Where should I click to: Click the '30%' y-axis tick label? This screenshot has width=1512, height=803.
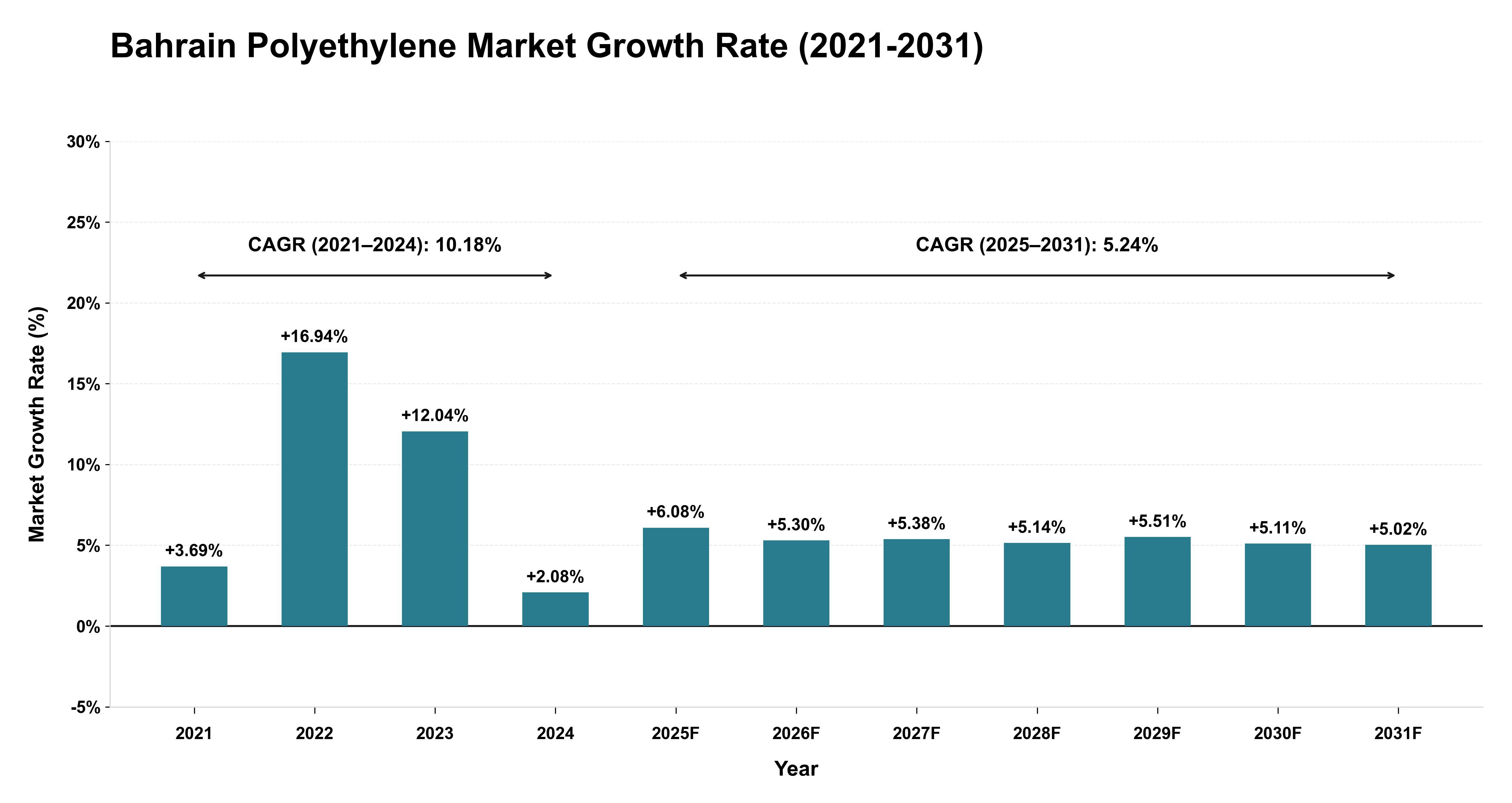tap(83, 142)
